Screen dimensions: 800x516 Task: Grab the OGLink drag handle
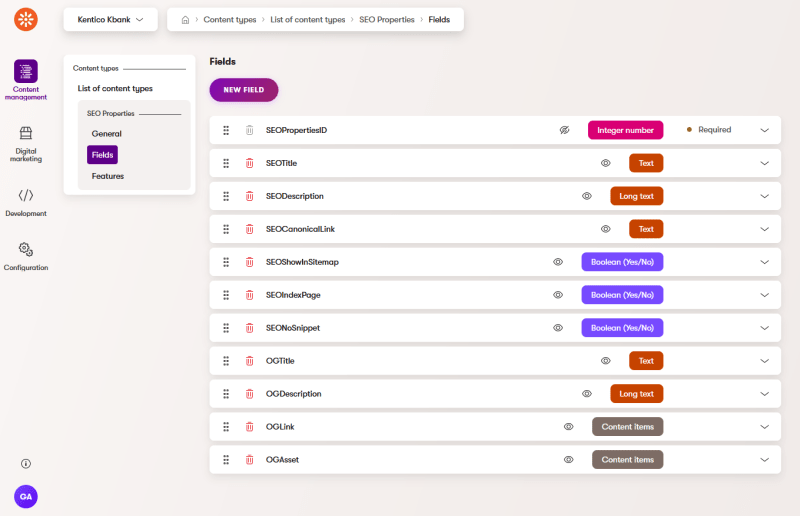pos(226,427)
